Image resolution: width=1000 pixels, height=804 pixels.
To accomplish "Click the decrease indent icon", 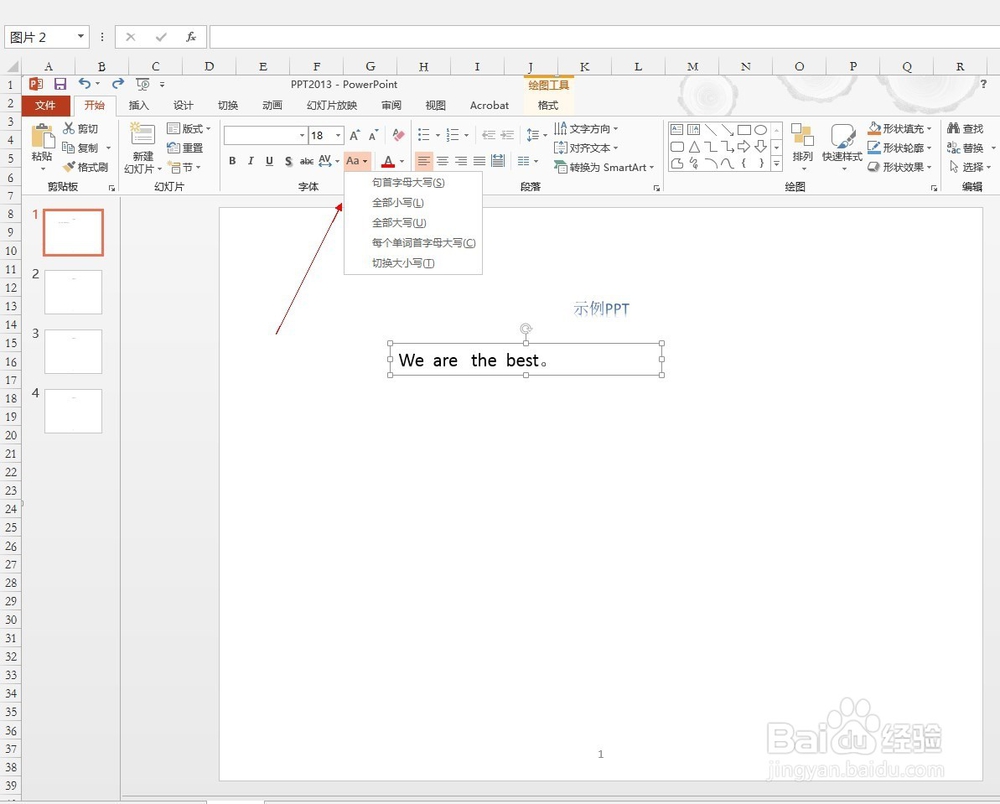I will coord(489,135).
